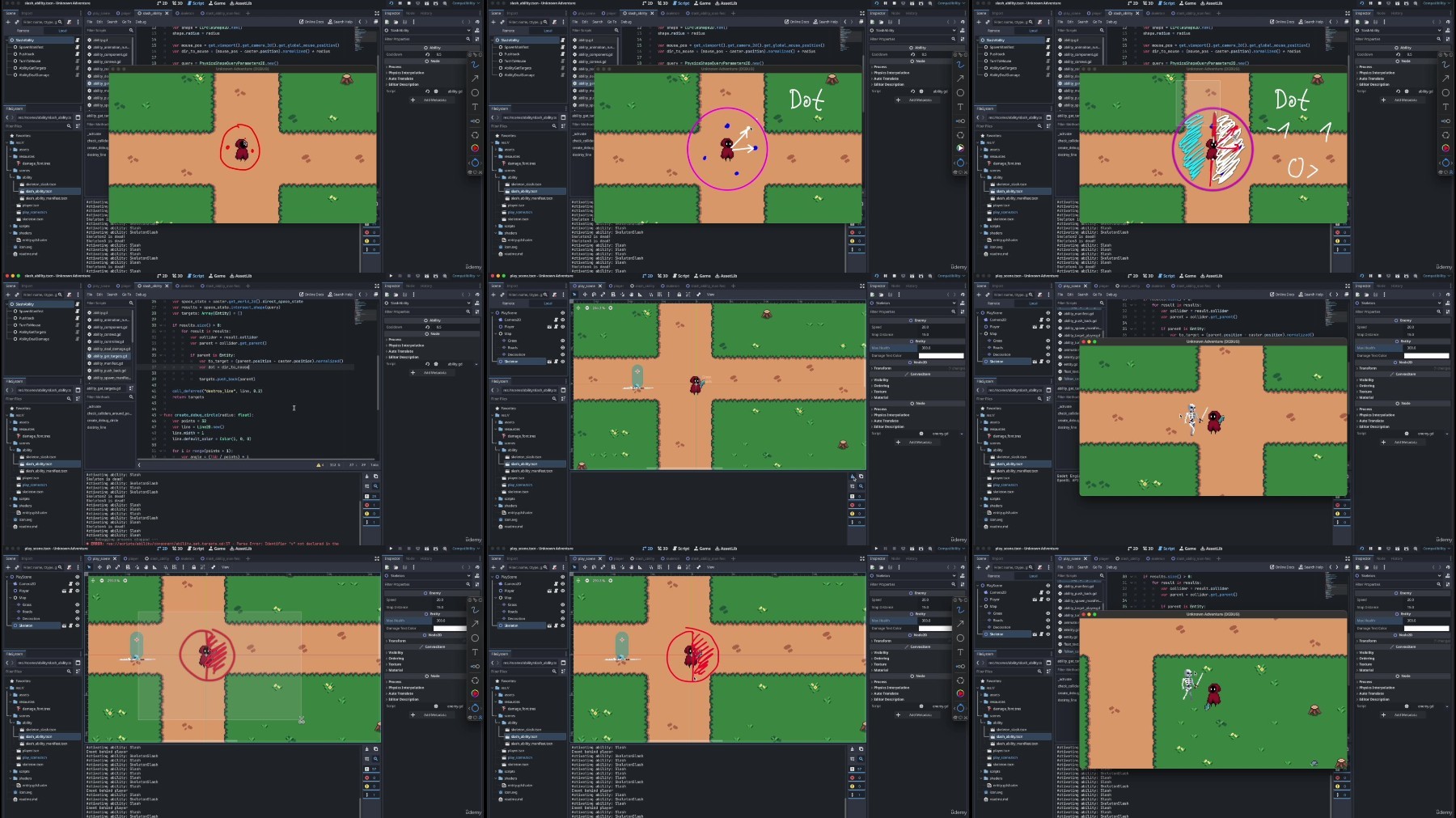Copy output icon in empty-output frame
Screen dimensions: 1456x818
[x=861, y=477]
